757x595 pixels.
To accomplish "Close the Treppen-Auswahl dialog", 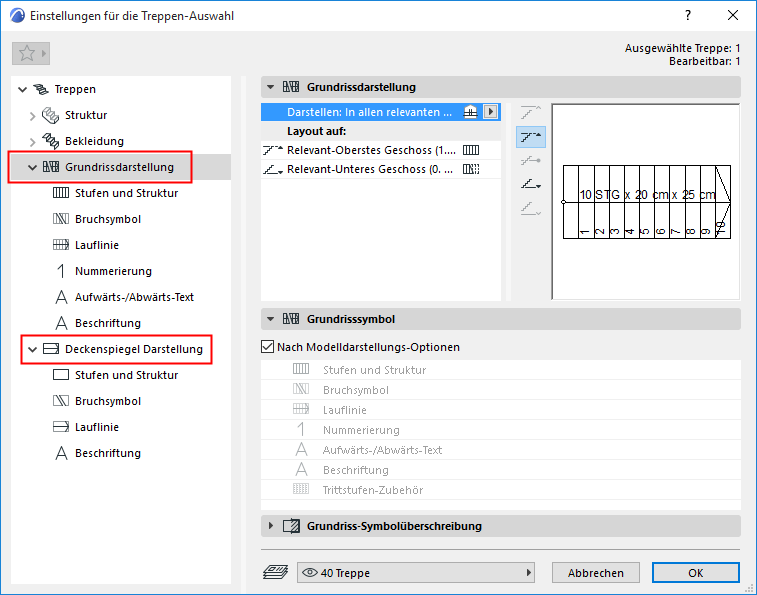I will (732, 15).
